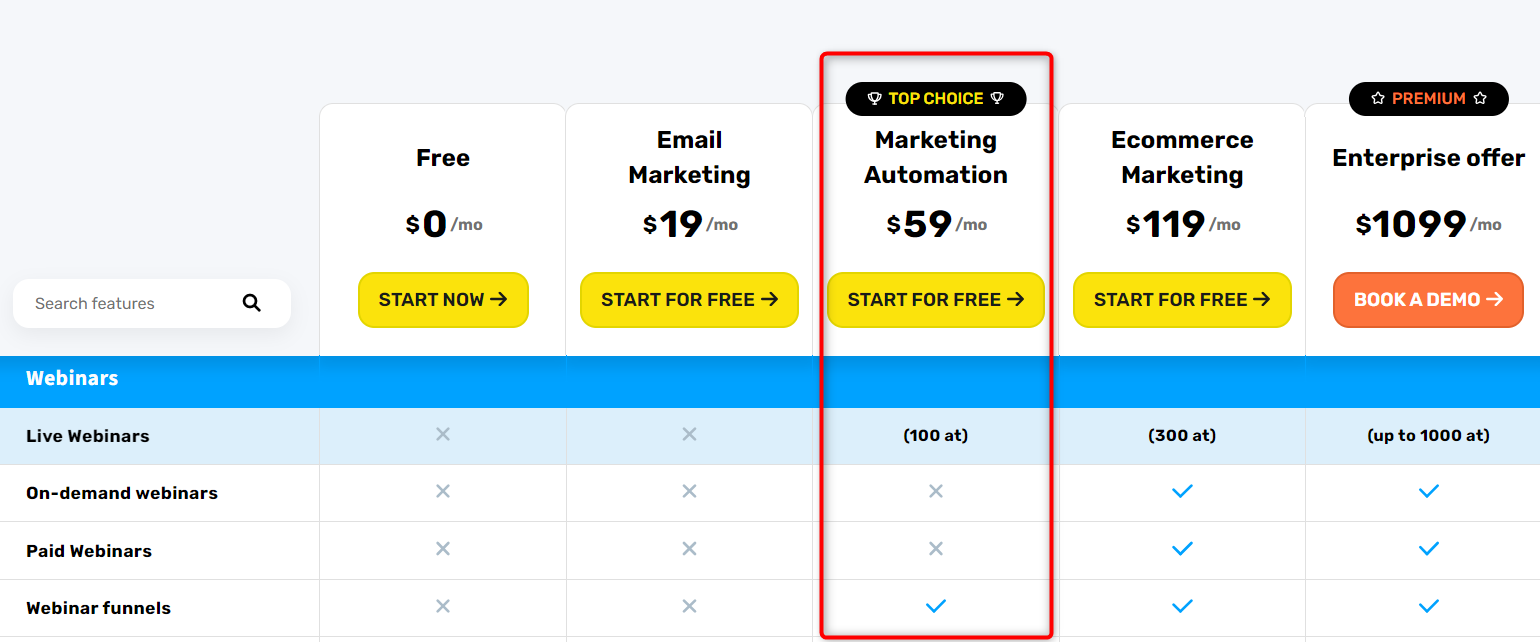Click the Search features input field

pyautogui.click(x=152, y=303)
